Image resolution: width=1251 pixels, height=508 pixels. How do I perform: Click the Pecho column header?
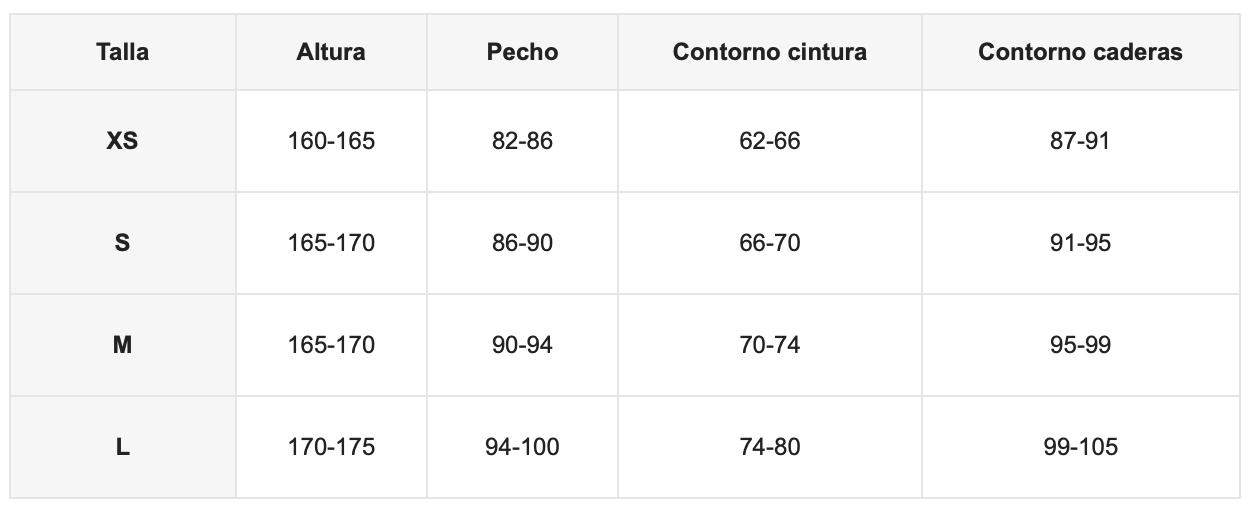coord(522,52)
